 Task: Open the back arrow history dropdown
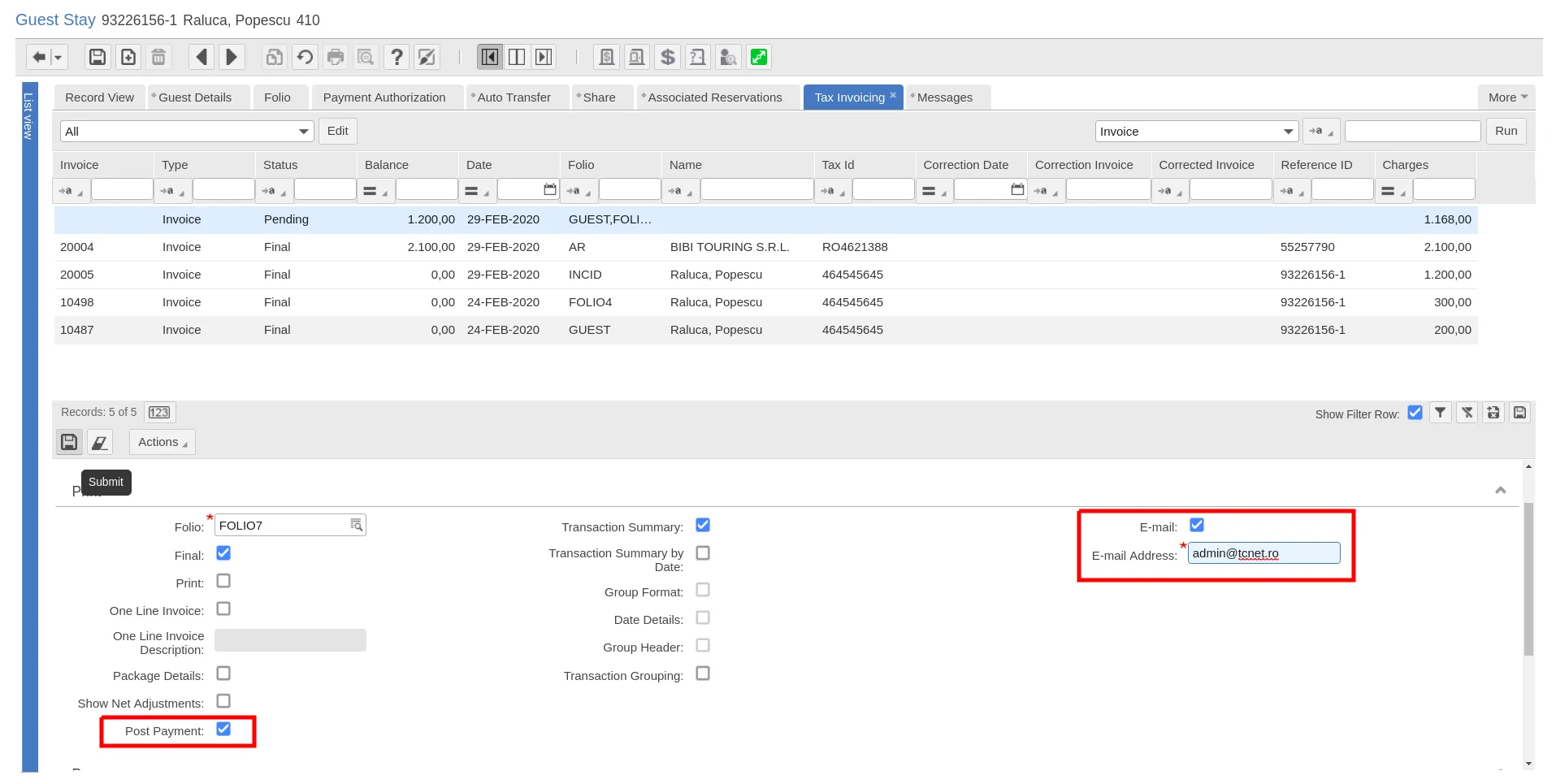tap(58, 58)
